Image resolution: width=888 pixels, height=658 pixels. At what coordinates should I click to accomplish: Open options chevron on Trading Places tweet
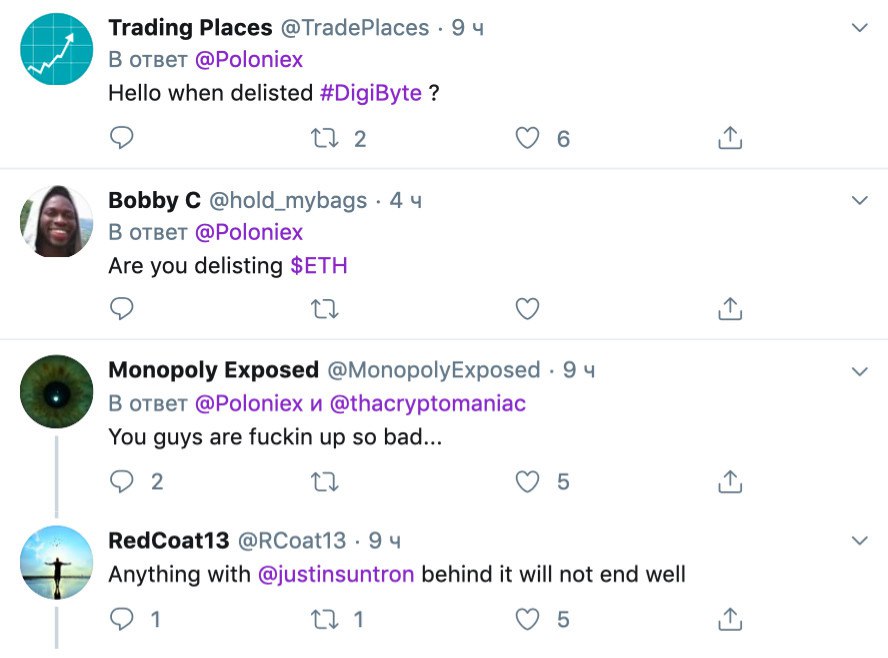tap(859, 28)
